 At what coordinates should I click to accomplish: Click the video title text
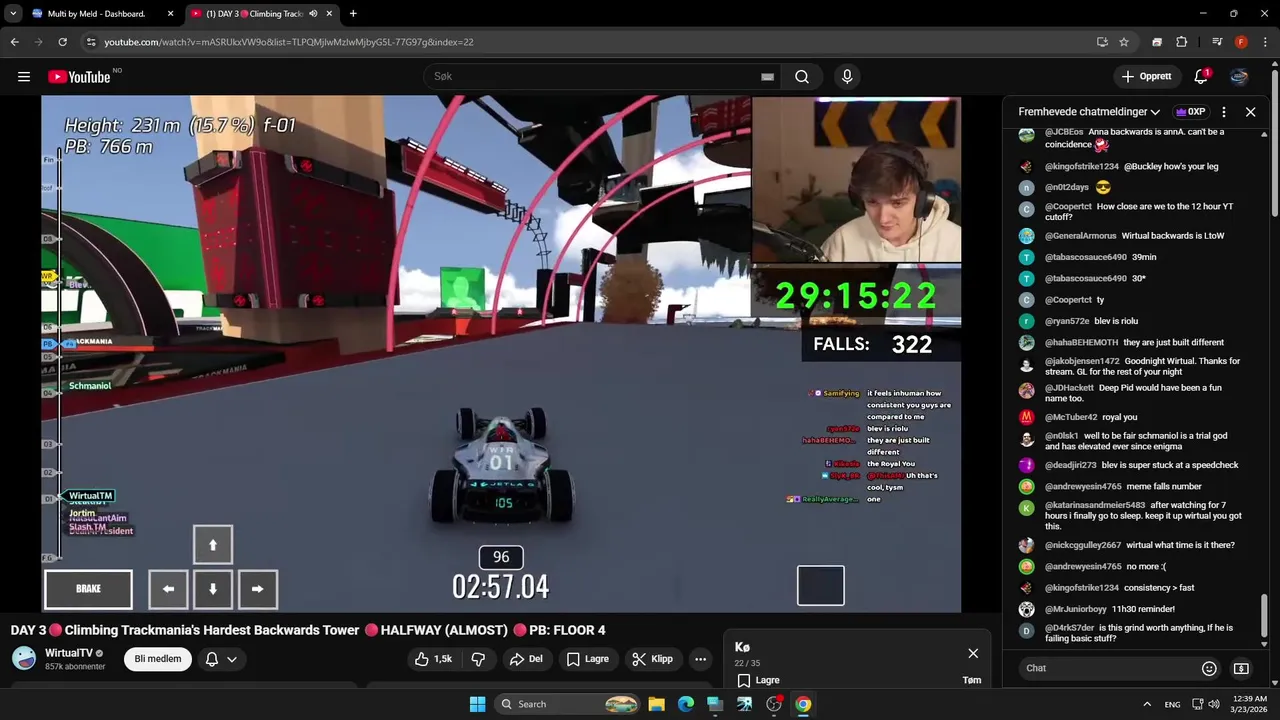(x=308, y=630)
